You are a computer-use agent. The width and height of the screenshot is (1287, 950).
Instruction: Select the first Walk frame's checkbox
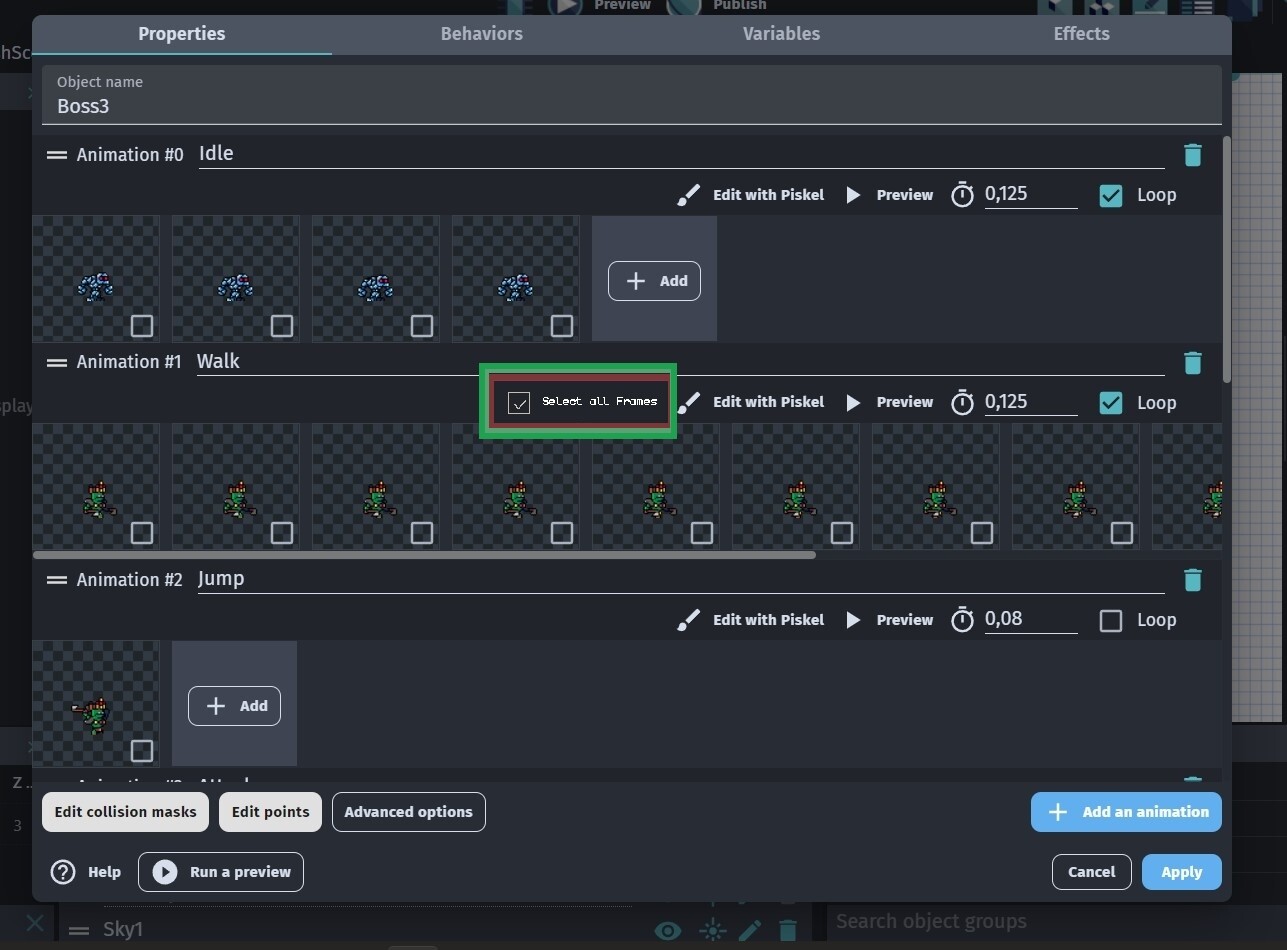(x=141, y=534)
